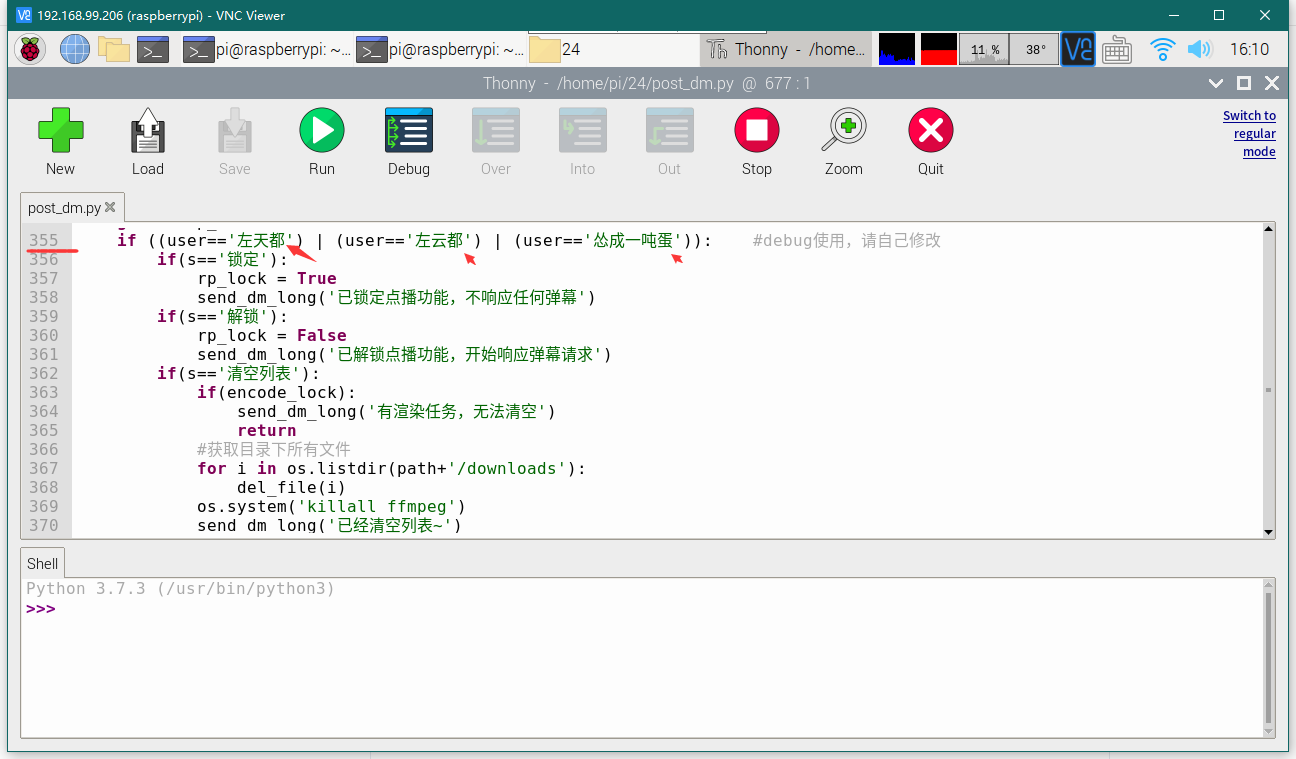Open the Wi-Fi network menu
Screen dimensions: 1296x759
[x=1162, y=49]
